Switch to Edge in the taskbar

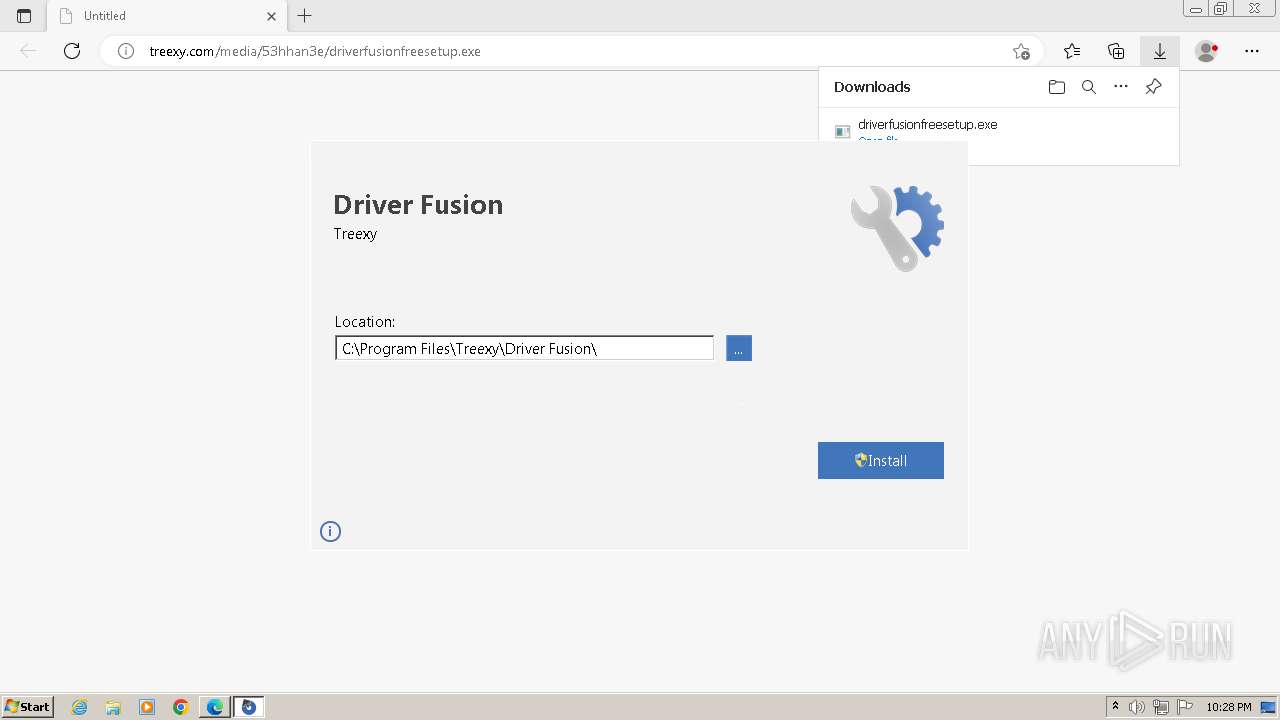click(x=215, y=707)
